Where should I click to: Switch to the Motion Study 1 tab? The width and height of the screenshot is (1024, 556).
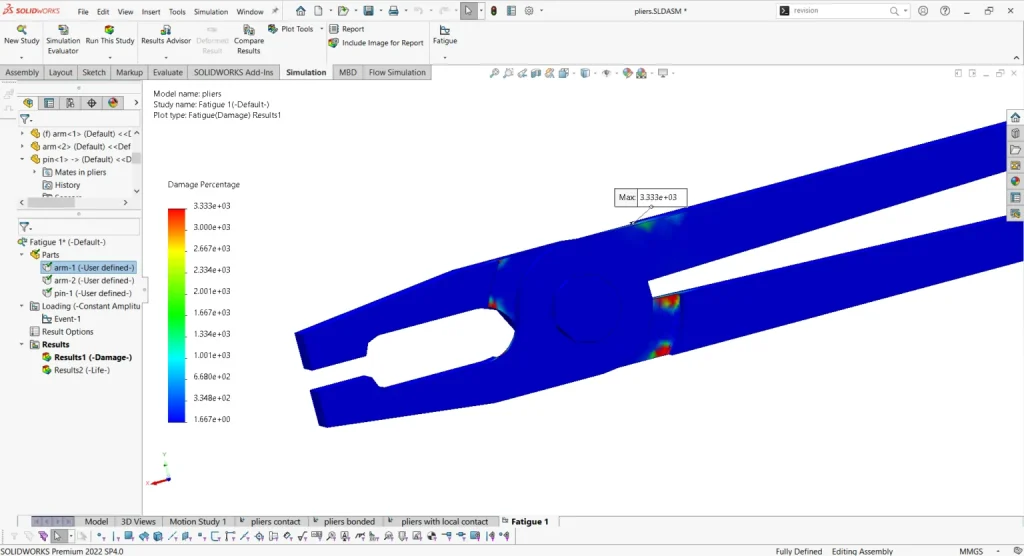point(198,521)
